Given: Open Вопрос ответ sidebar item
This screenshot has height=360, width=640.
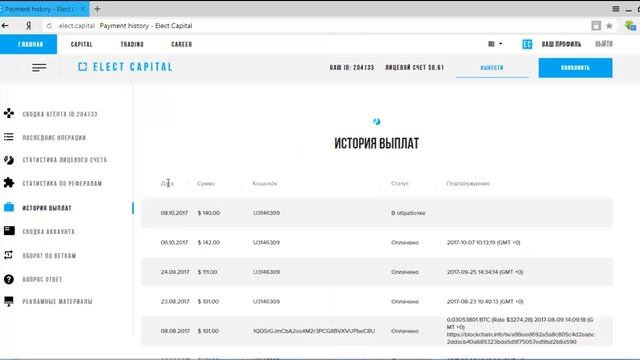Looking at the screenshot, I should 42,280.
